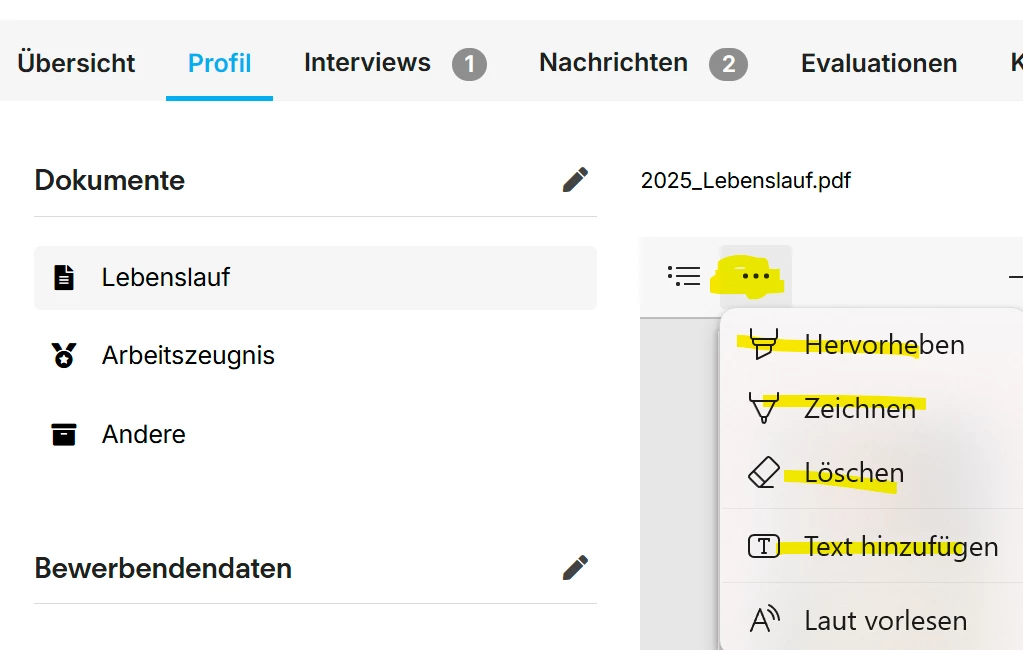This screenshot has height=650, width=1023.
Task: Go to the Nachrichten tab
Action: pos(613,63)
